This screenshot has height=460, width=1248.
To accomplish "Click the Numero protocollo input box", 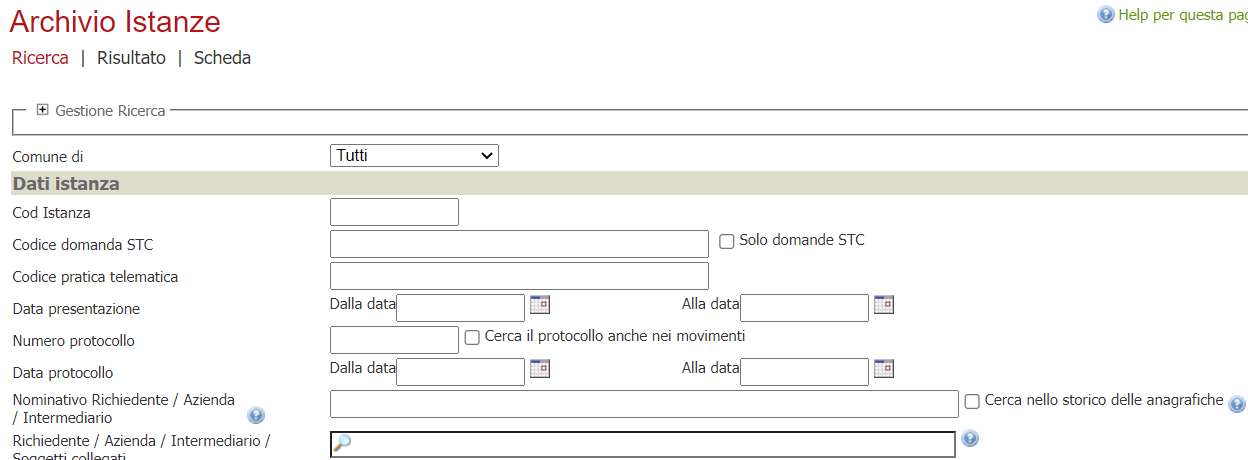I will pyautogui.click(x=394, y=340).
